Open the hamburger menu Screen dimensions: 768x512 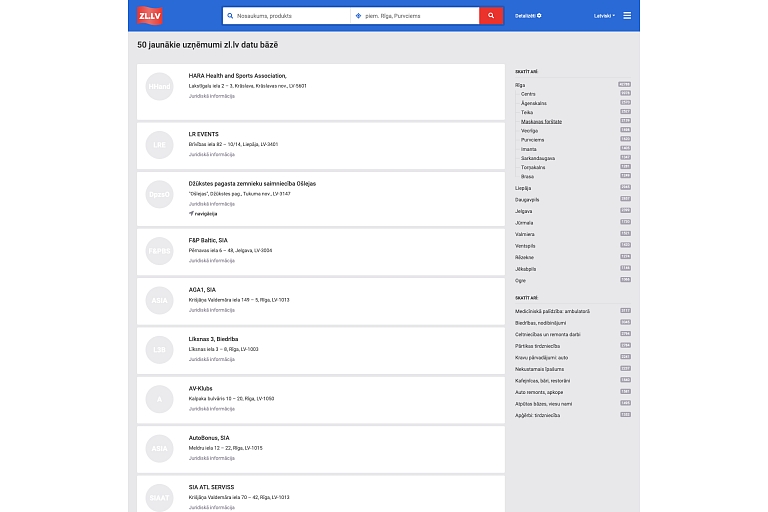pyautogui.click(x=627, y=16)
